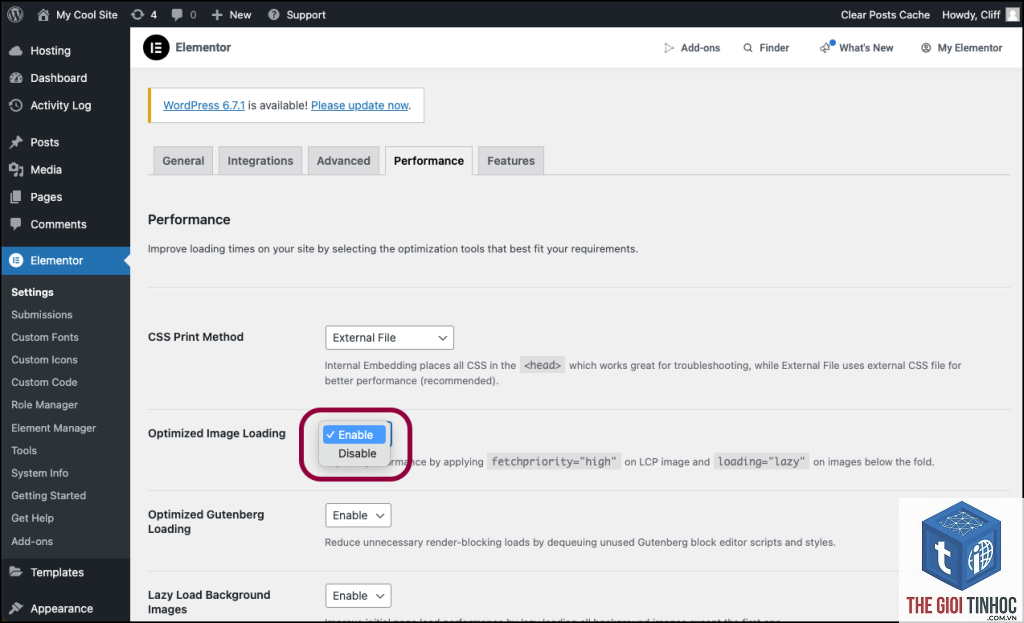Click the Finder magnifier icon
1024x623 pixels.
coord(748,48)
